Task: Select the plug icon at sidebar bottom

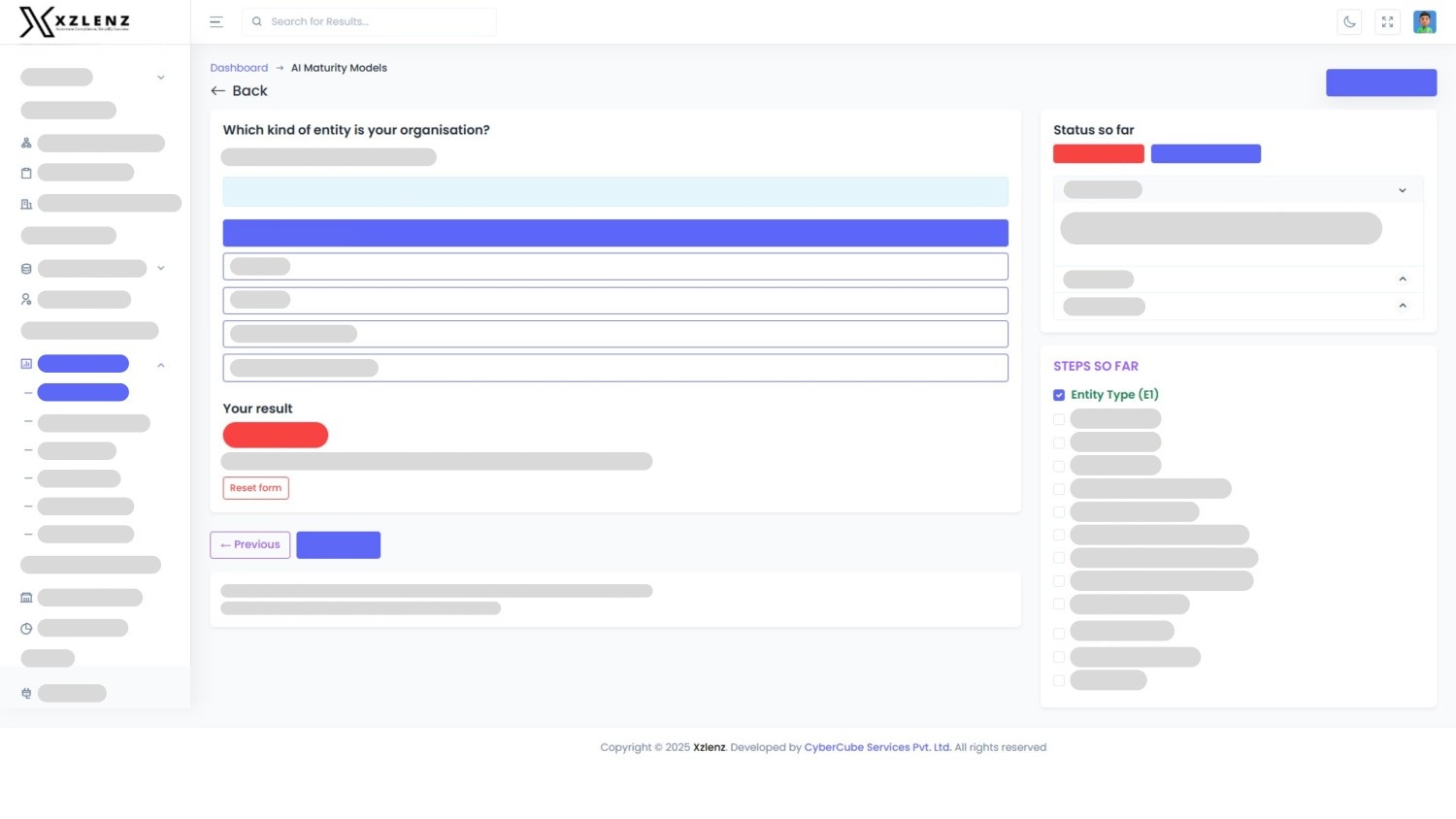Action: tap(26, 693)
